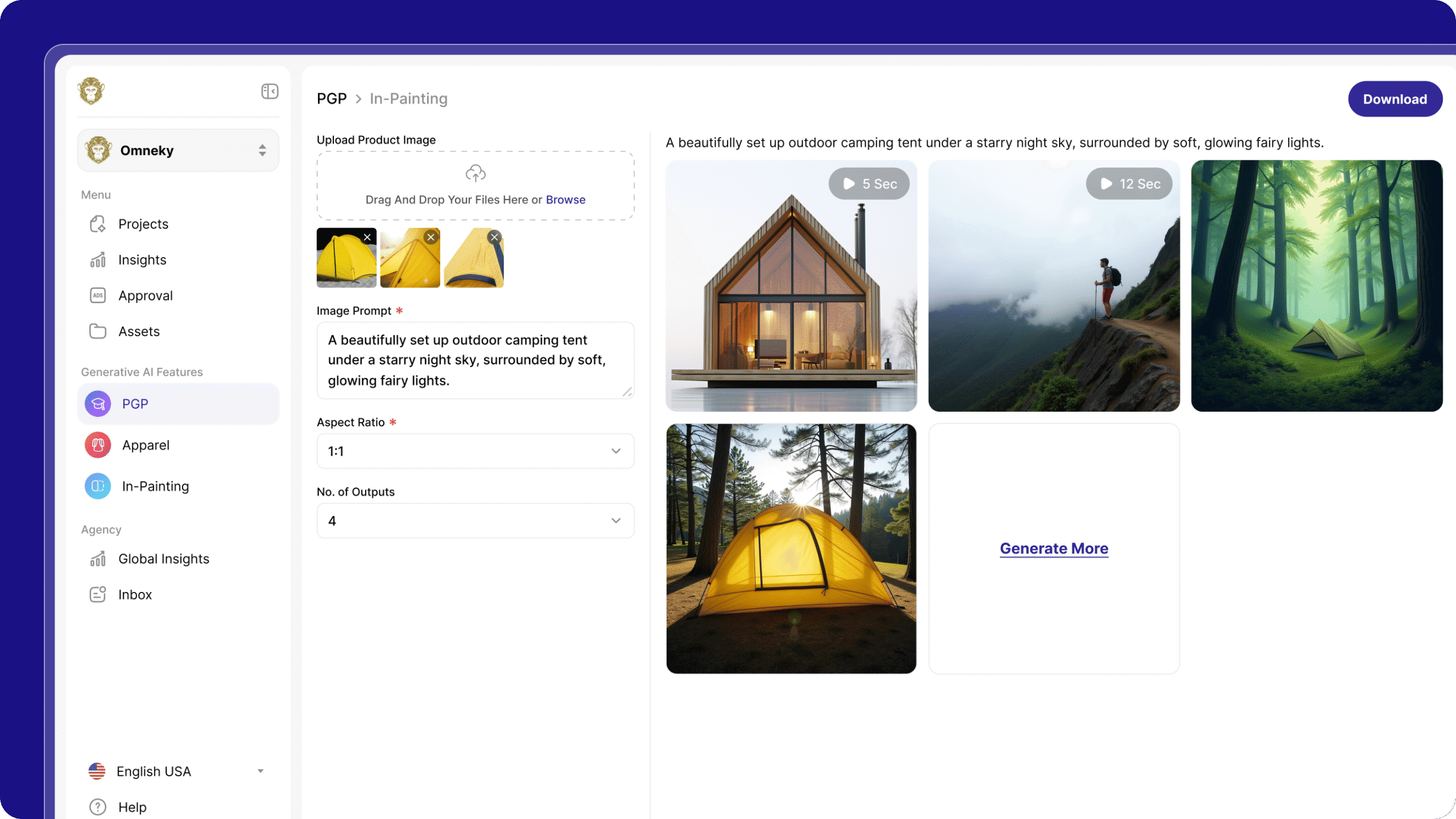
Task: Open the Insights page
Action: coord(142,260)
